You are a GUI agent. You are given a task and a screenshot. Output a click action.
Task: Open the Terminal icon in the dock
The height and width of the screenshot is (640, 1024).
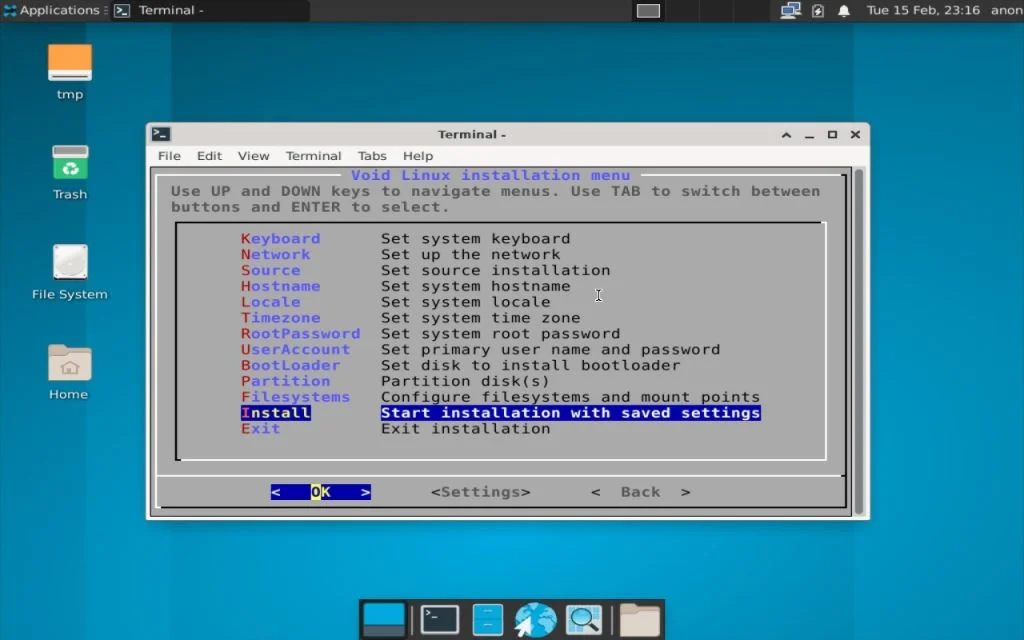tap(440, 618)
